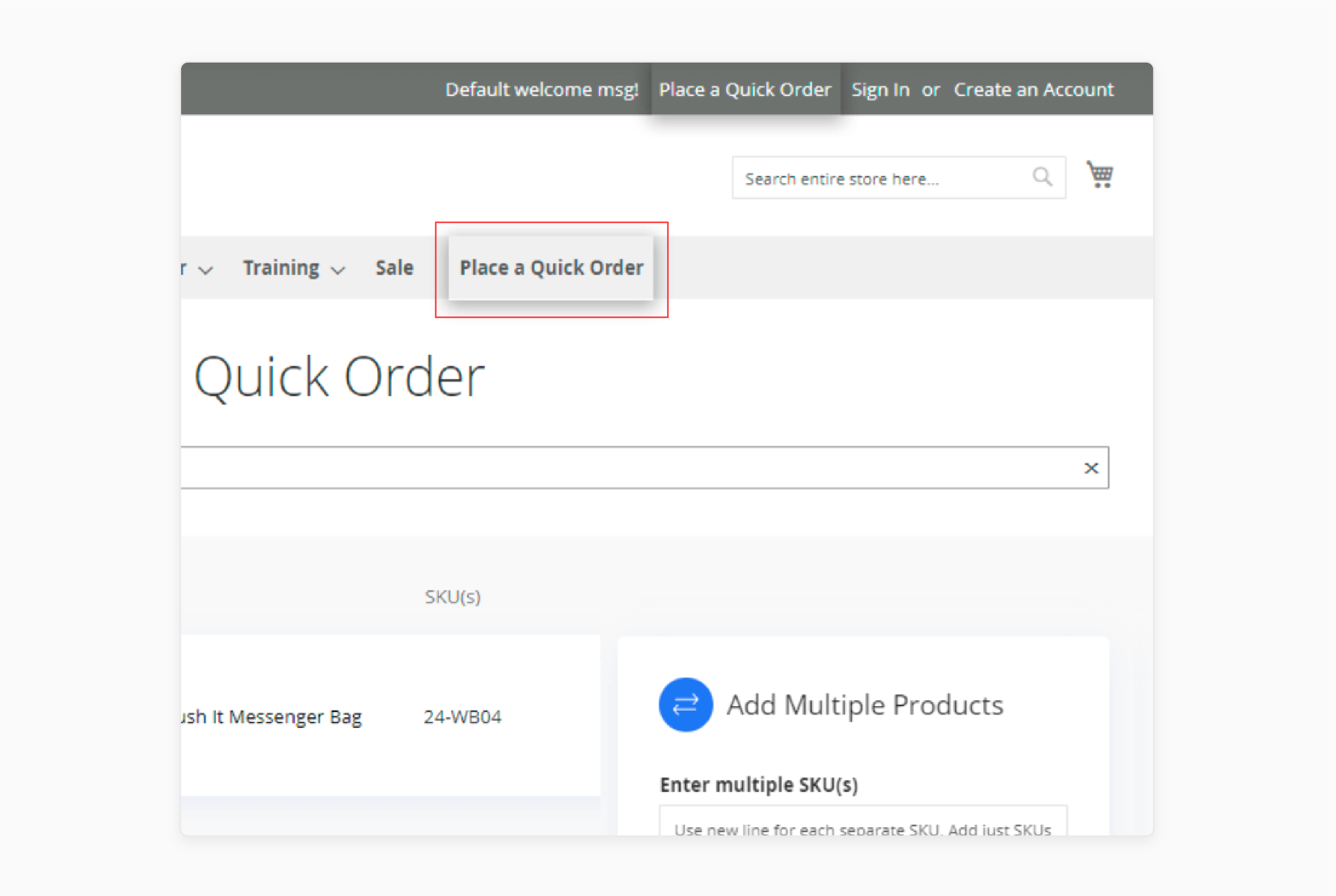Clear the quick order search with X
Screen dimensions: 1336x896
point(1091,468)
